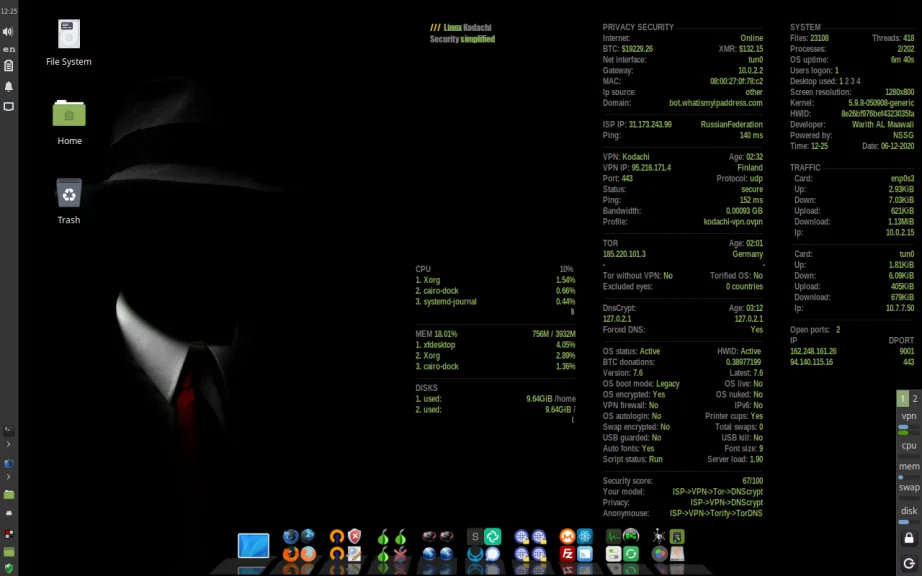Open the Trash from the desktop
The width and height of the screenshot is (922, 576).
point(68,193)
